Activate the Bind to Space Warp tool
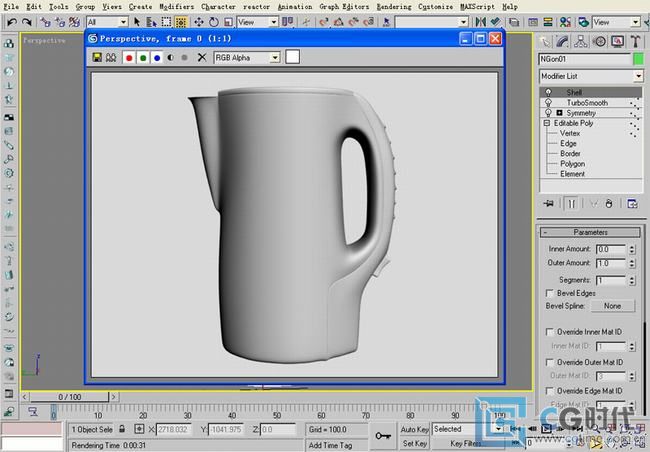 pyautogui.click(x=75, y=22)
